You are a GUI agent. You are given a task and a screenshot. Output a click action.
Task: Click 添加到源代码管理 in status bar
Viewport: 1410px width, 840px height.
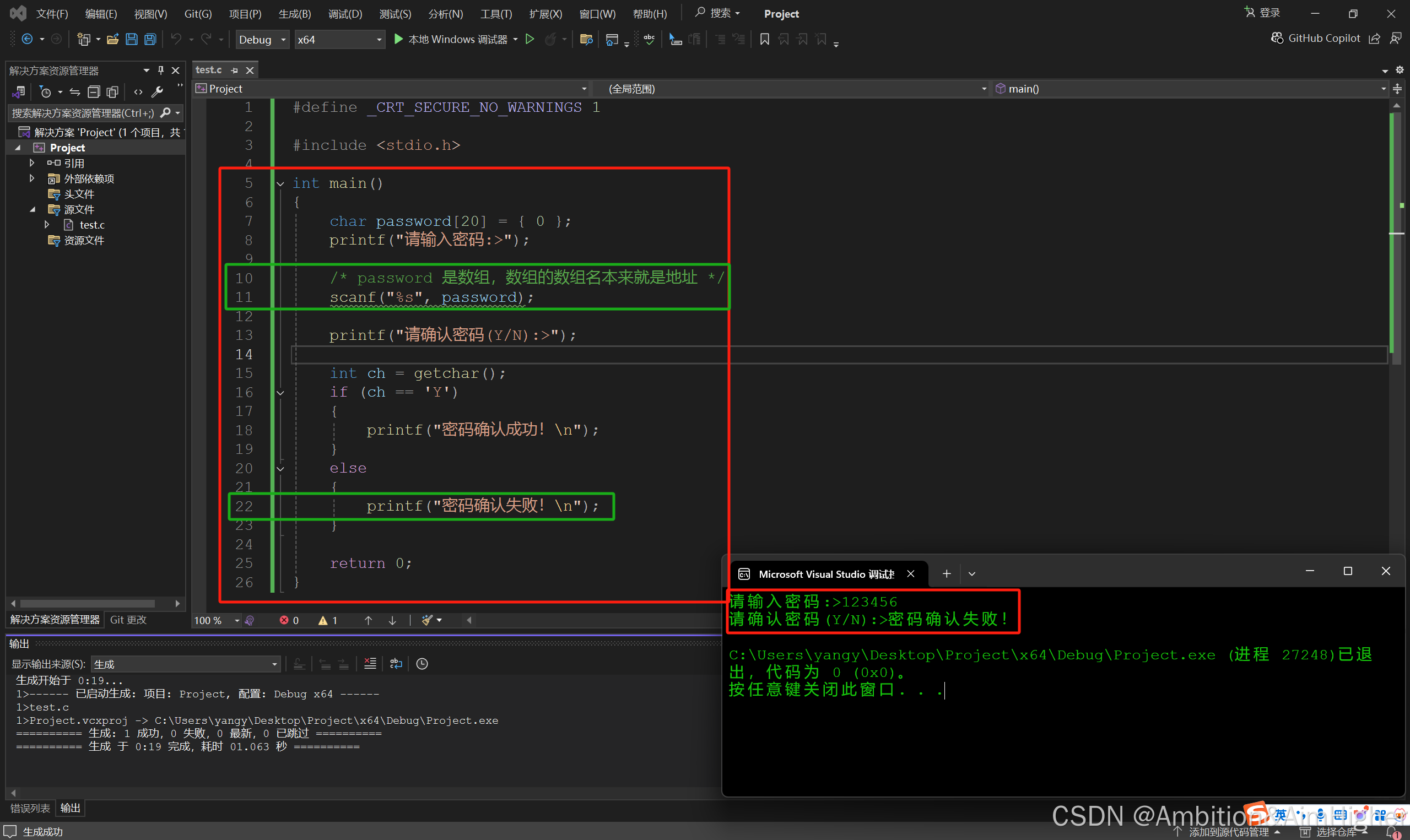[1228, 832]
